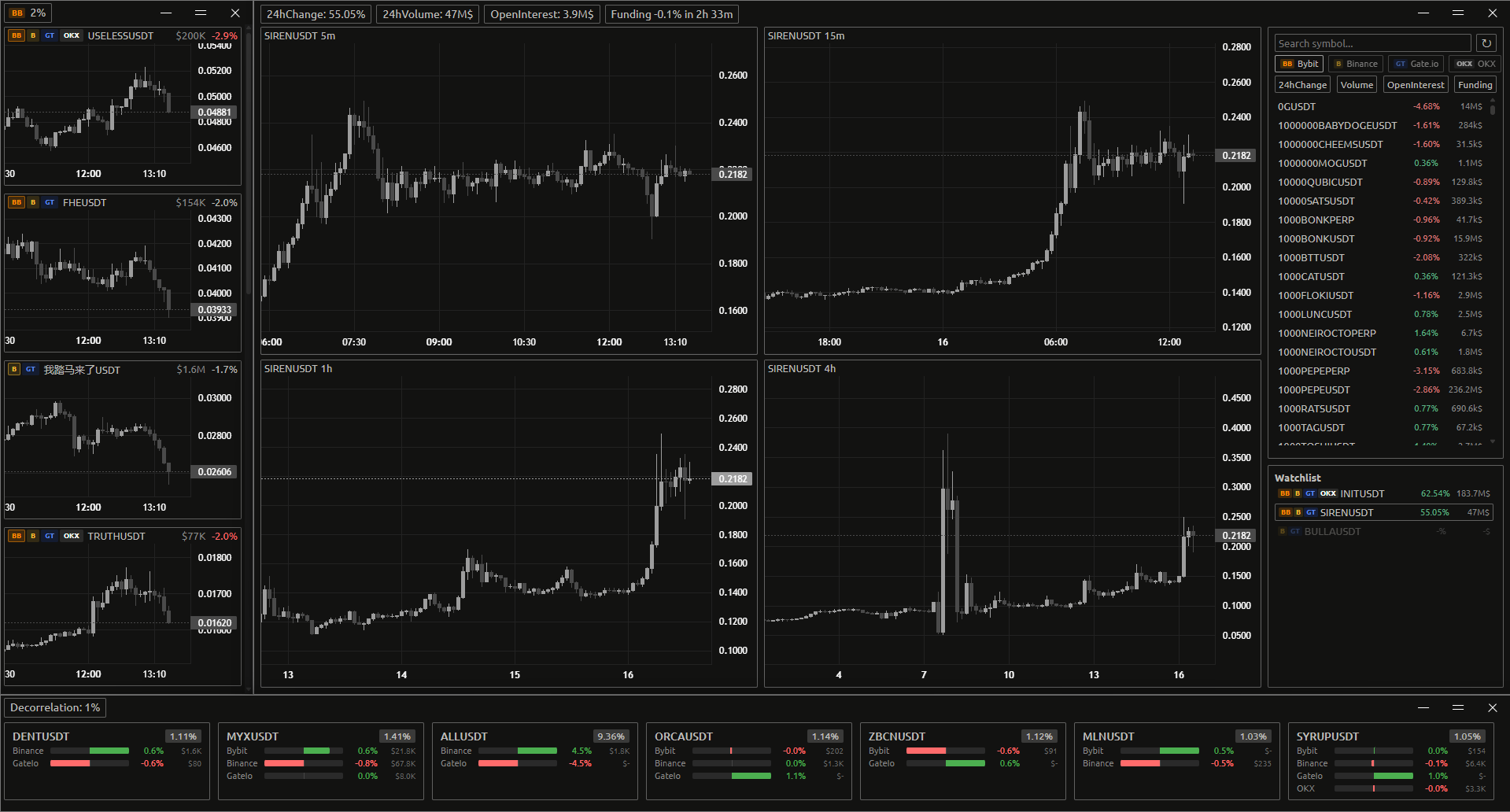Click the refresh icon beside symbol search
The height and width of the screenshot is (812, 1510).
(x=1486, y=43)
